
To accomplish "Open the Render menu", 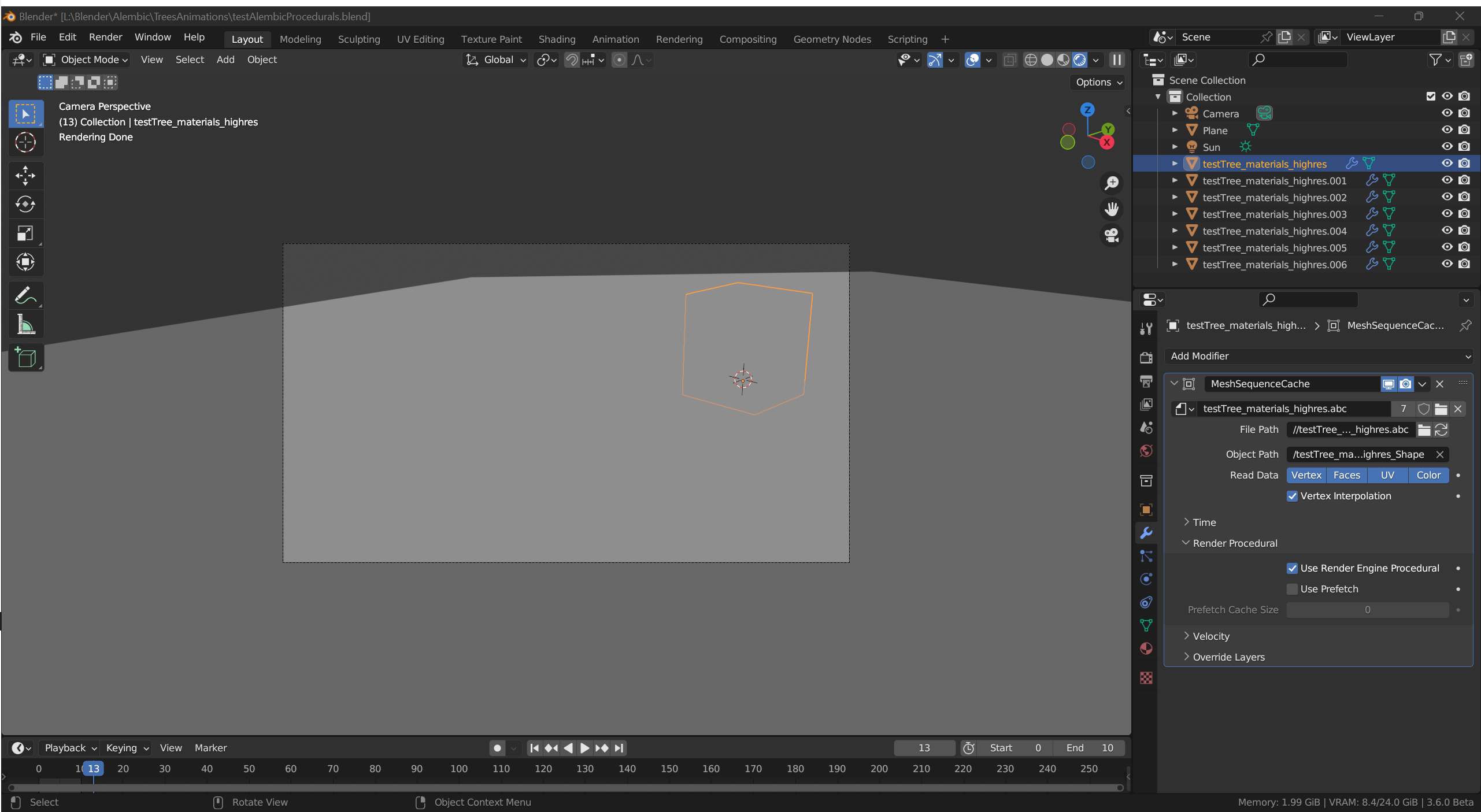I will [x=105, y=37].
